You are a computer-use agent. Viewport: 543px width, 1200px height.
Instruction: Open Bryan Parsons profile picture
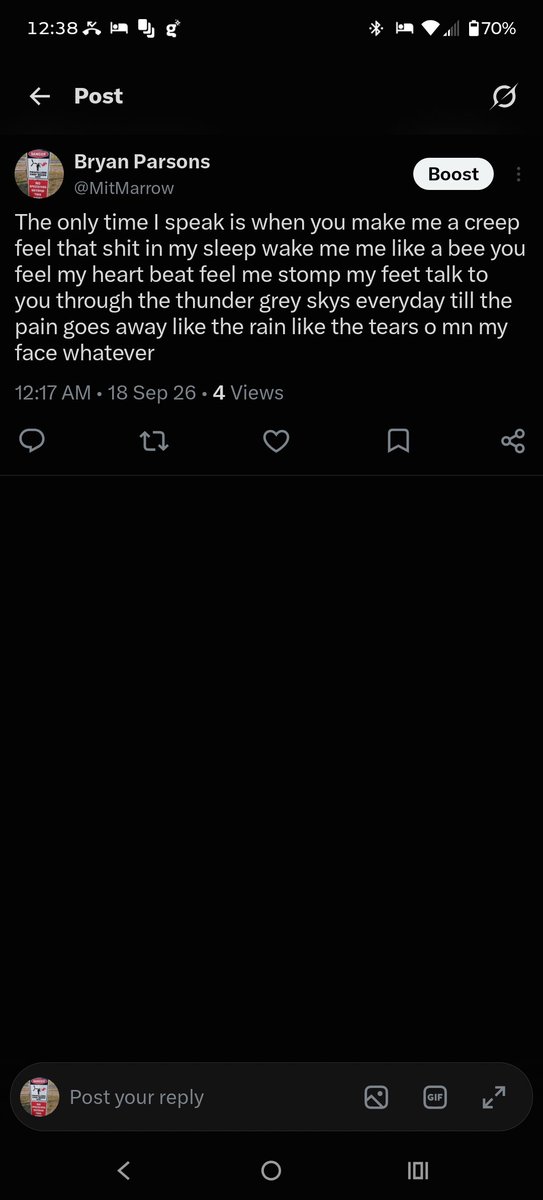coord(39,174)
